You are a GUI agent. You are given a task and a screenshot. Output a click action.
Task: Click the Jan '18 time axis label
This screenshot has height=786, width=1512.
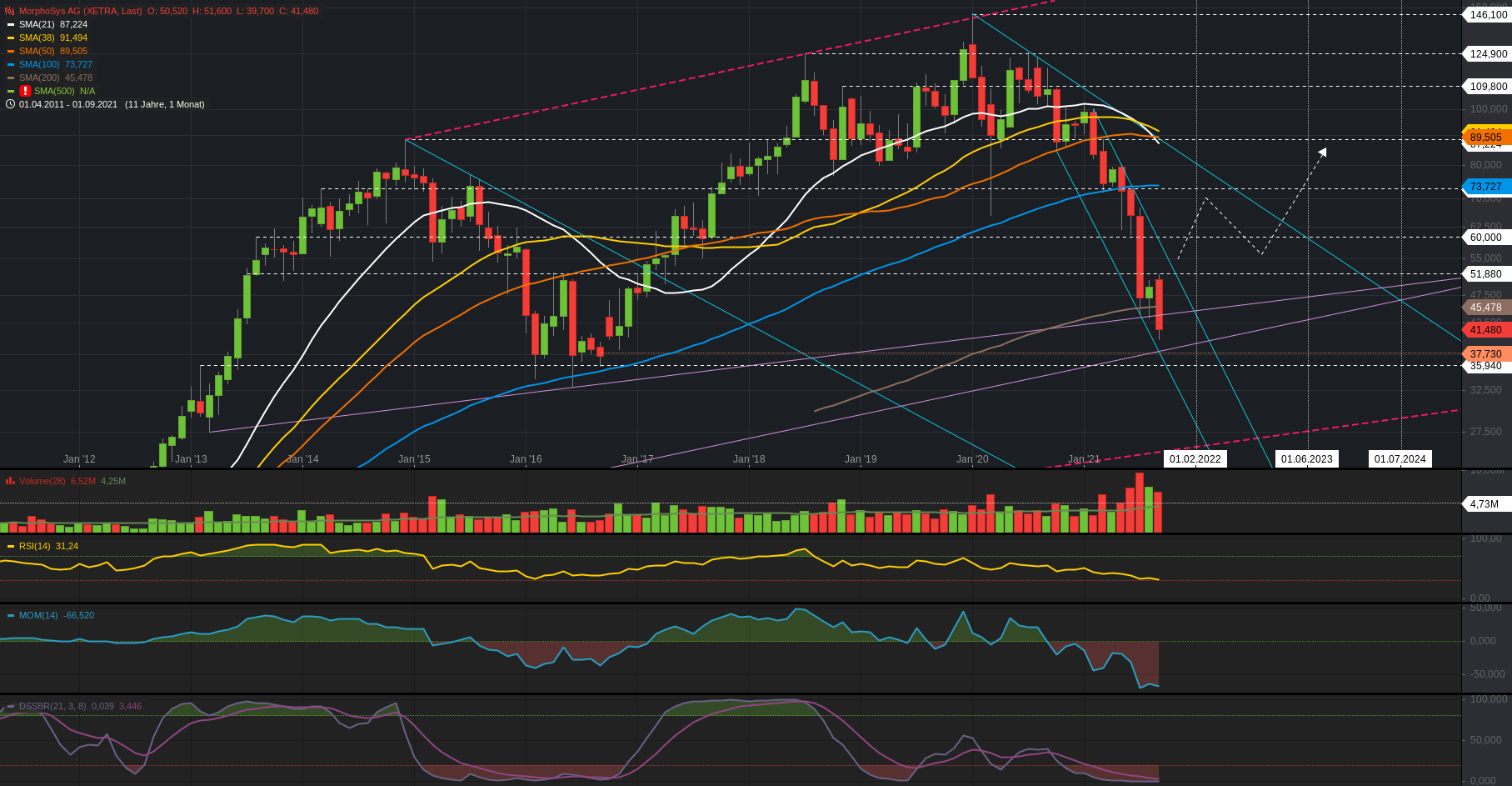(x=749, y=459)
